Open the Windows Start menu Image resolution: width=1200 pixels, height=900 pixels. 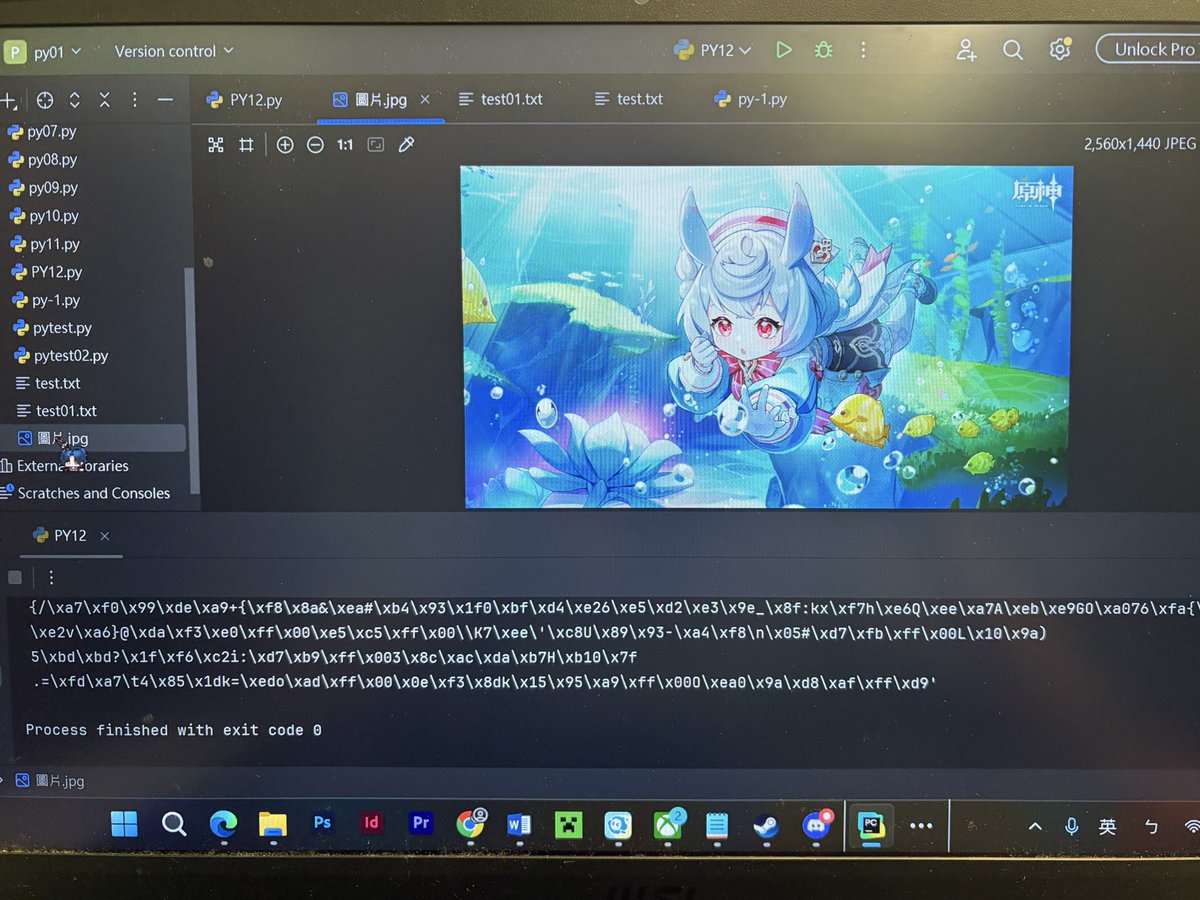125,825
